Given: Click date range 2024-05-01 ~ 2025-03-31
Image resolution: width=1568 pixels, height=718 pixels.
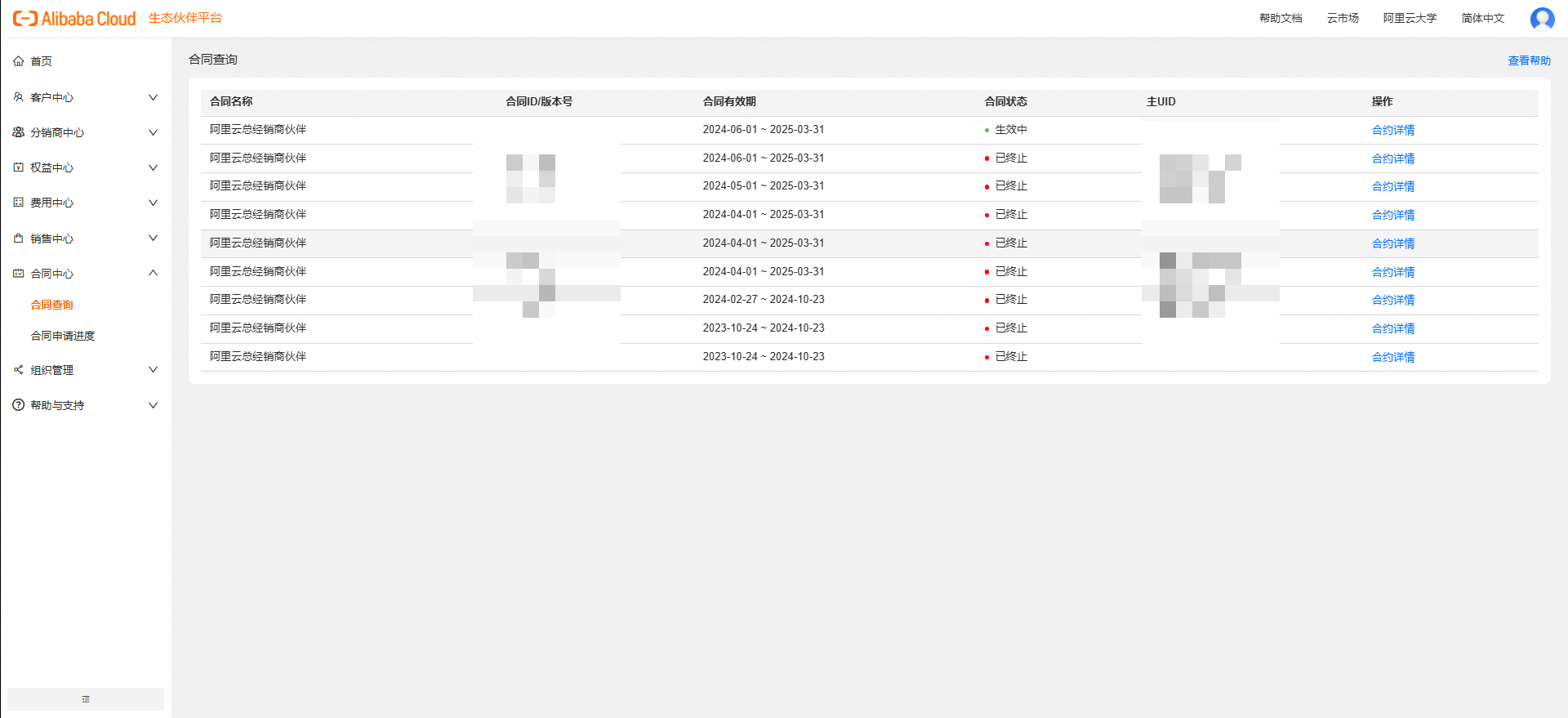Looking at the screenshot, I should tap(764, 186).
